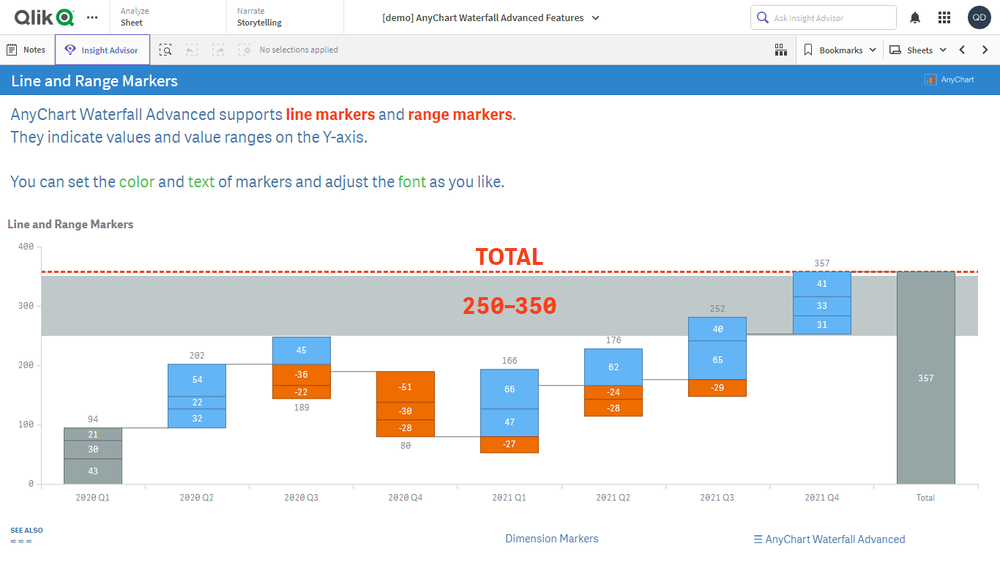
Task: Open the notifications bell
Action: pos(915,18)
